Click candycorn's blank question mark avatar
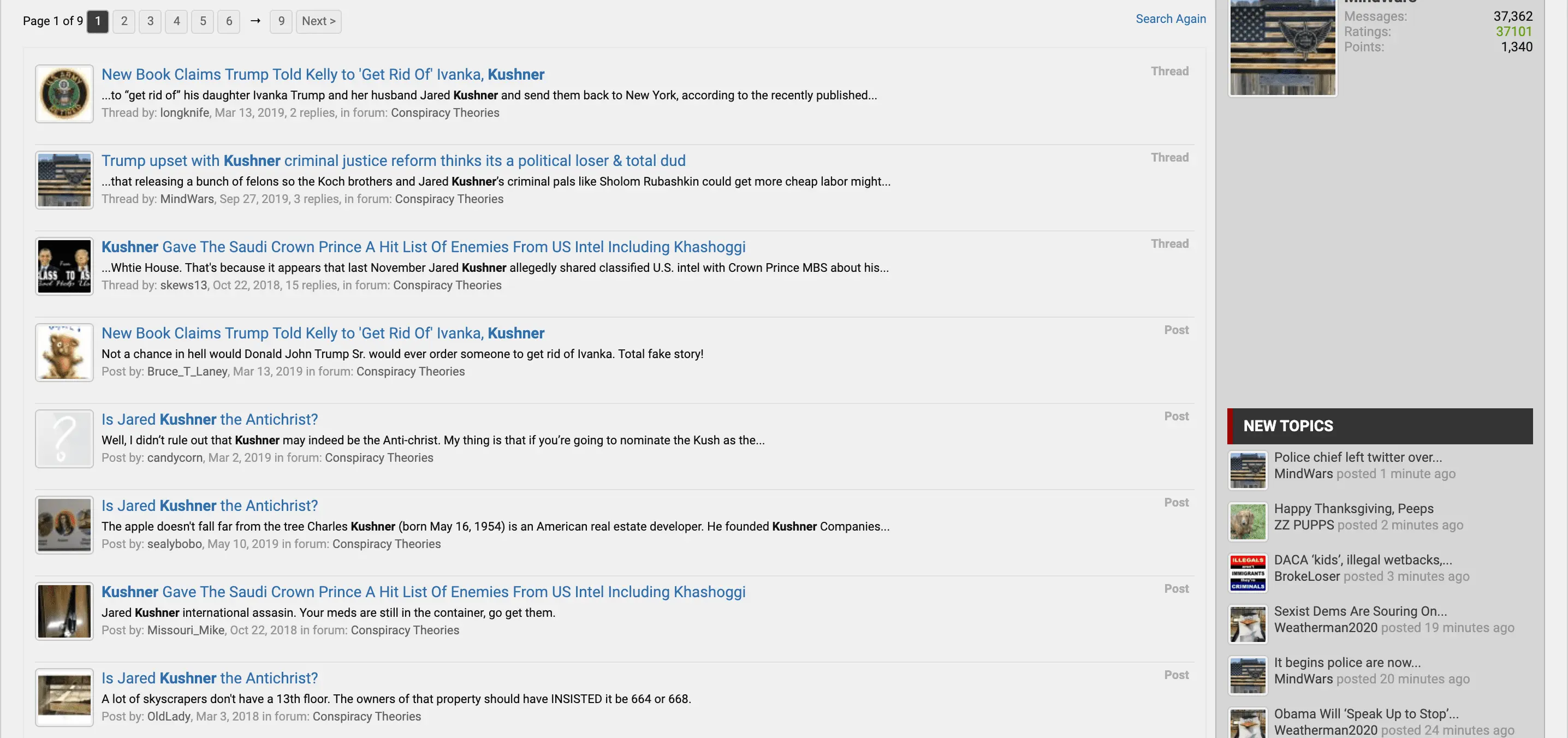The image size is (1568, 738). (64, 439)
